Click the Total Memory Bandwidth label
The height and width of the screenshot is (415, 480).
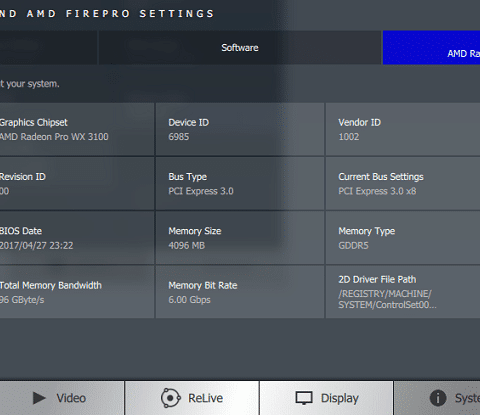point(51,285)
